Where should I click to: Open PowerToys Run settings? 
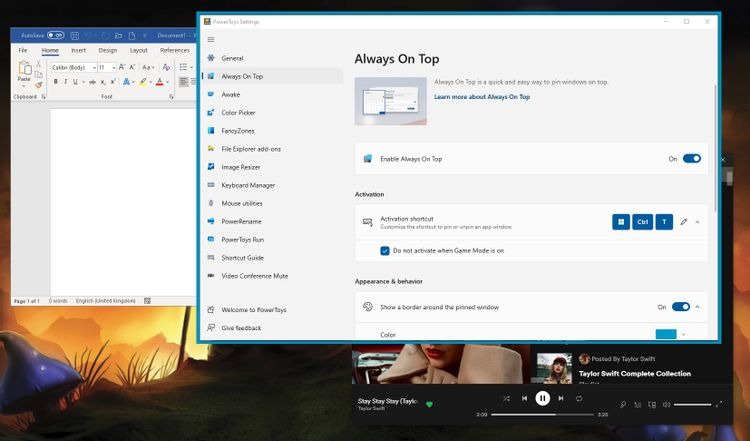(x=273, y=240)
